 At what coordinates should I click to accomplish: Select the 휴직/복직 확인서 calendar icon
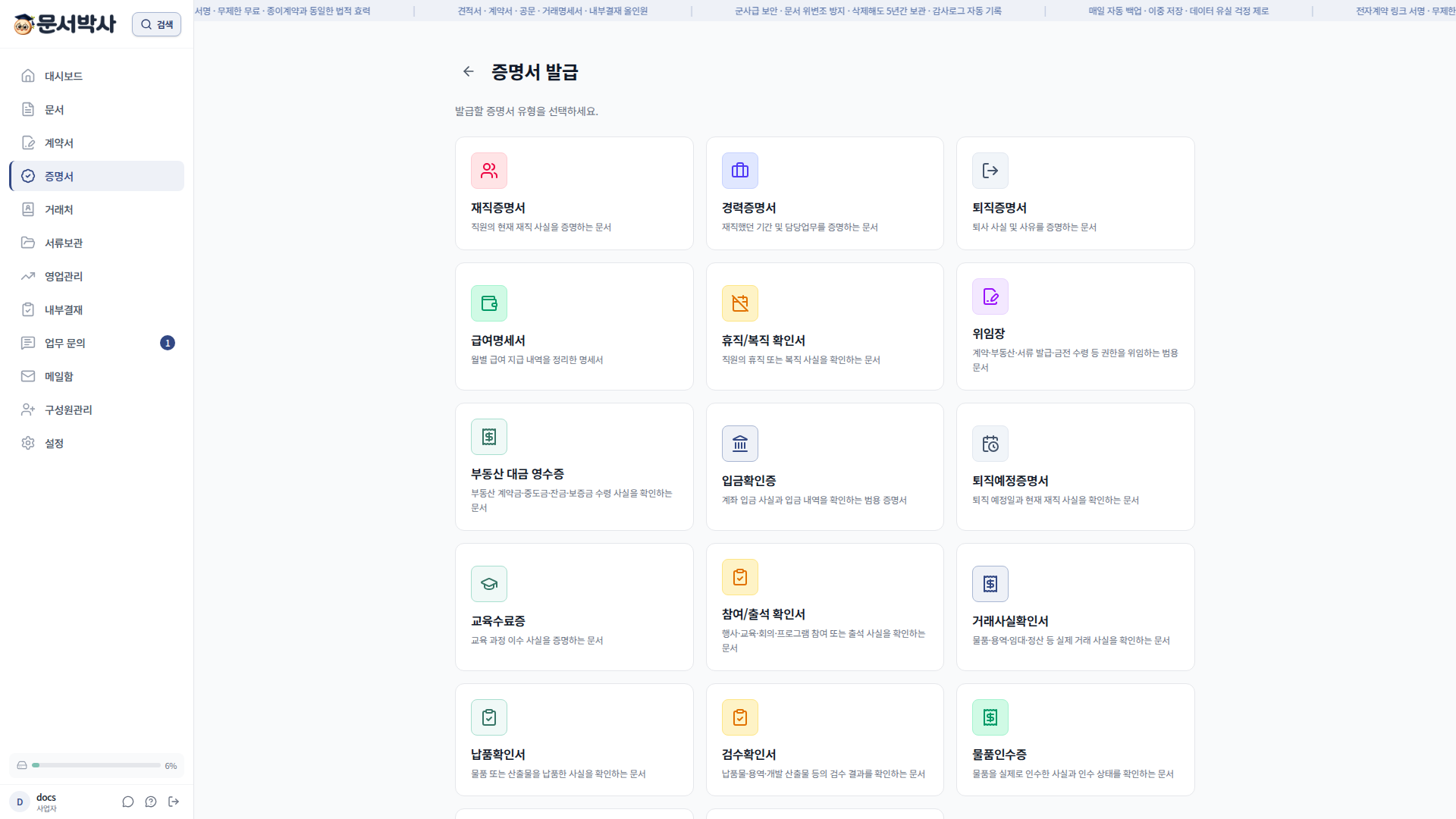coord(740,303)
